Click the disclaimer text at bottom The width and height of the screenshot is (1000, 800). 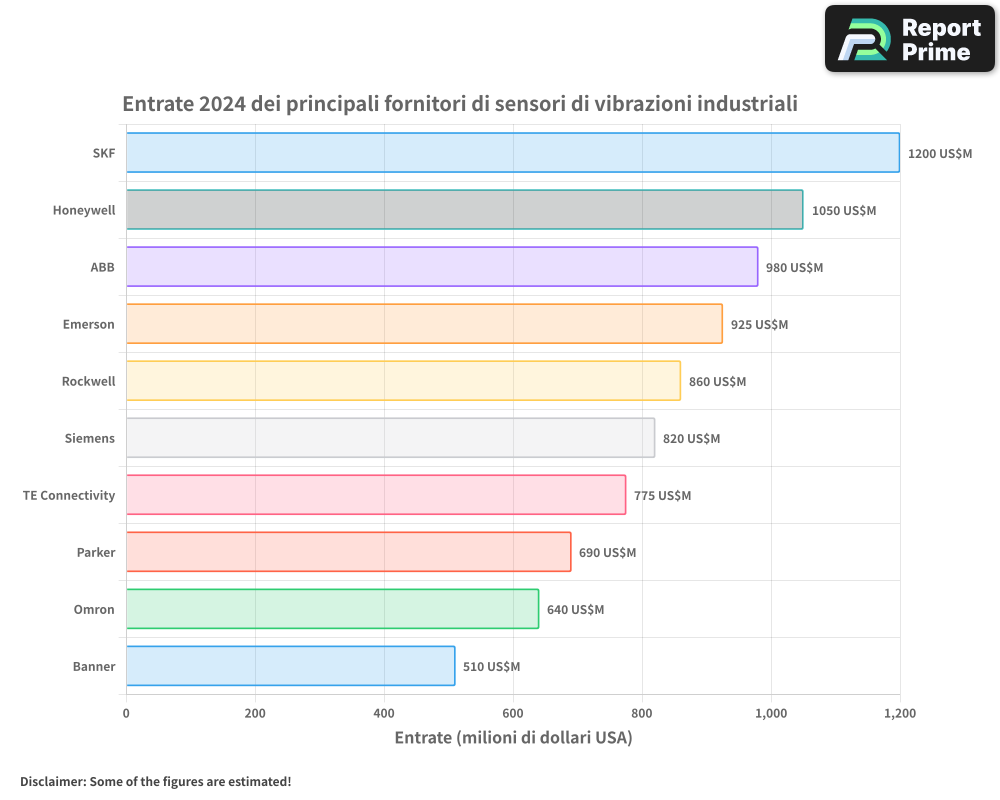[155, 781]
